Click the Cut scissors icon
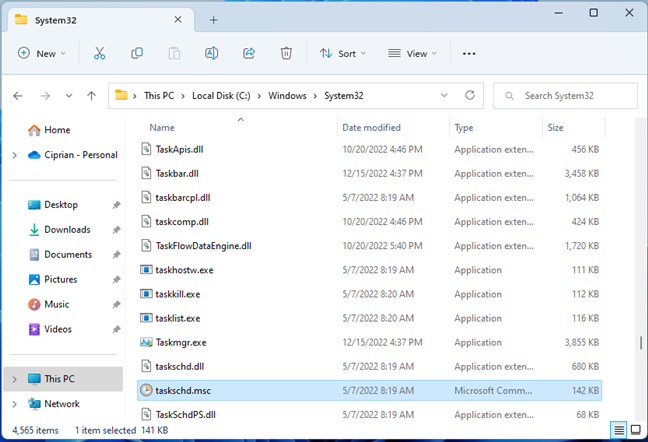The image size is (648, 442). 99,53
